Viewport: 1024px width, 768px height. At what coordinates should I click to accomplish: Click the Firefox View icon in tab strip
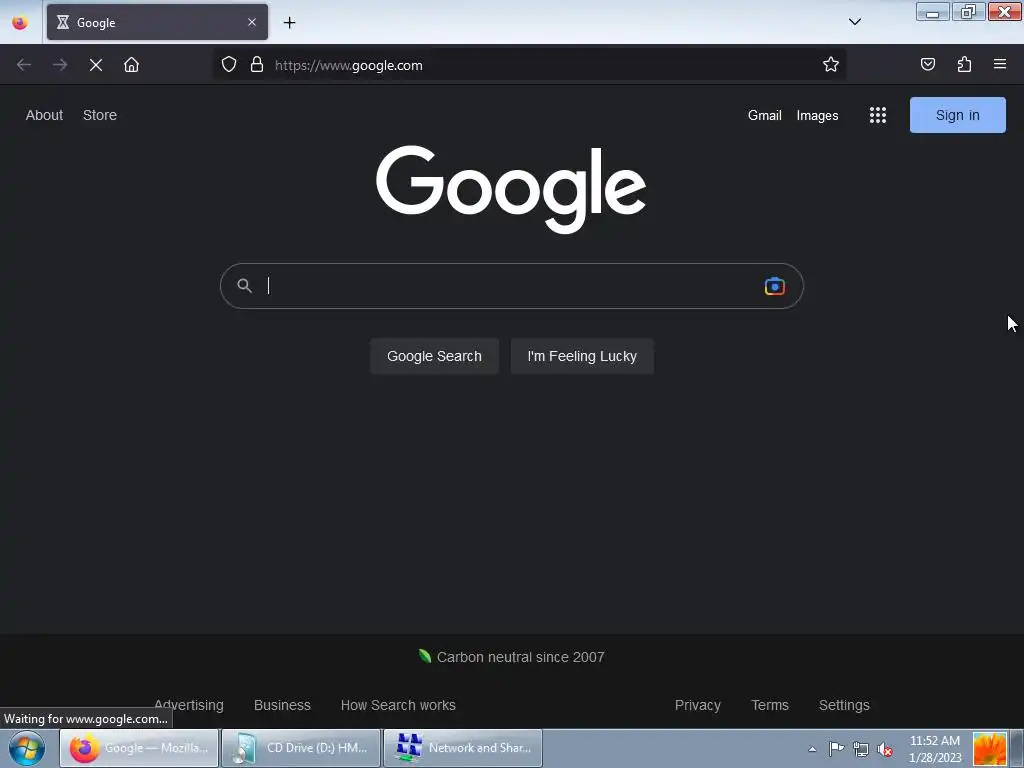pos(20,23)
